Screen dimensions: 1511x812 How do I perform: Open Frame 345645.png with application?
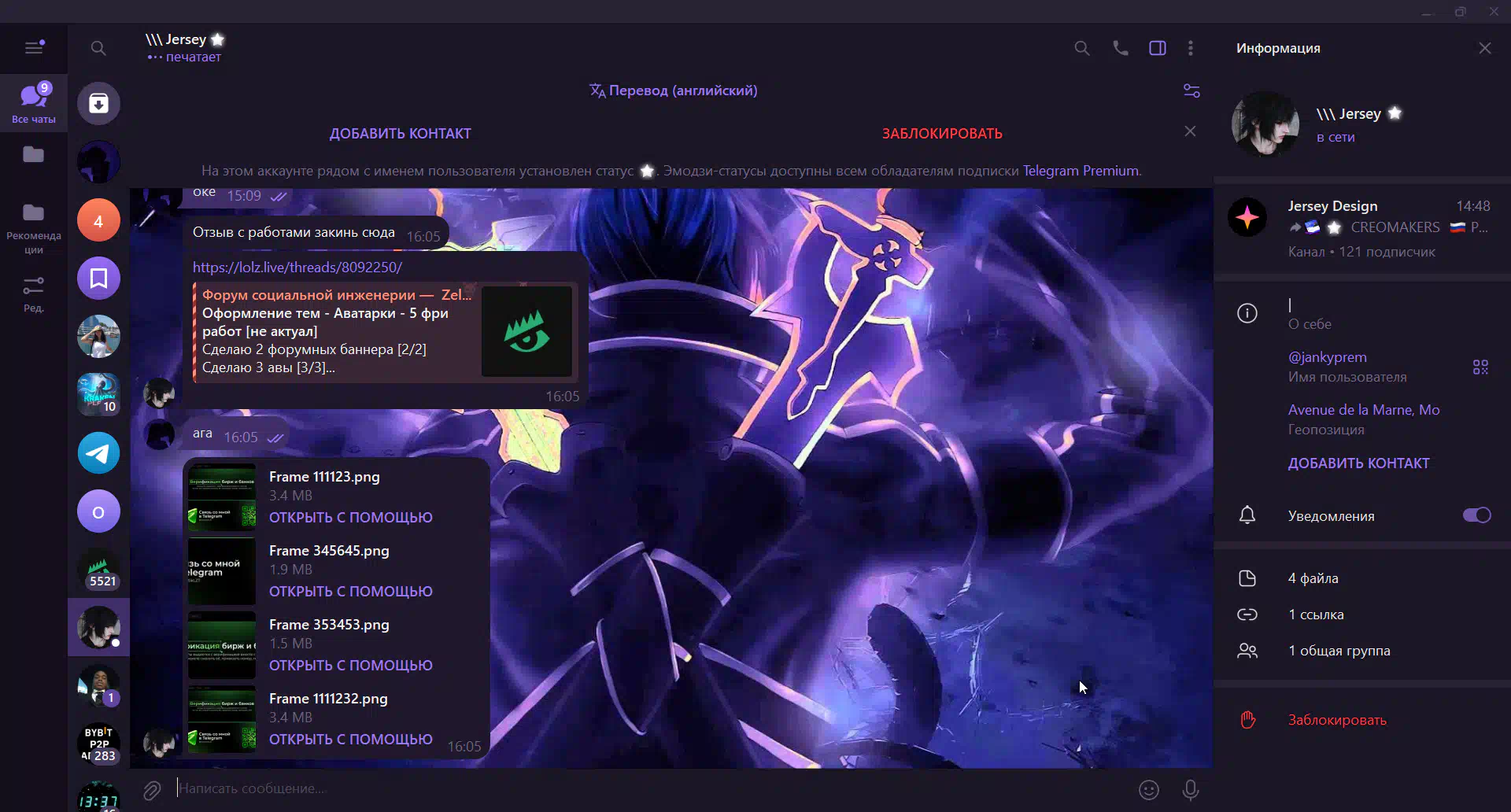[x=351, y=592]
